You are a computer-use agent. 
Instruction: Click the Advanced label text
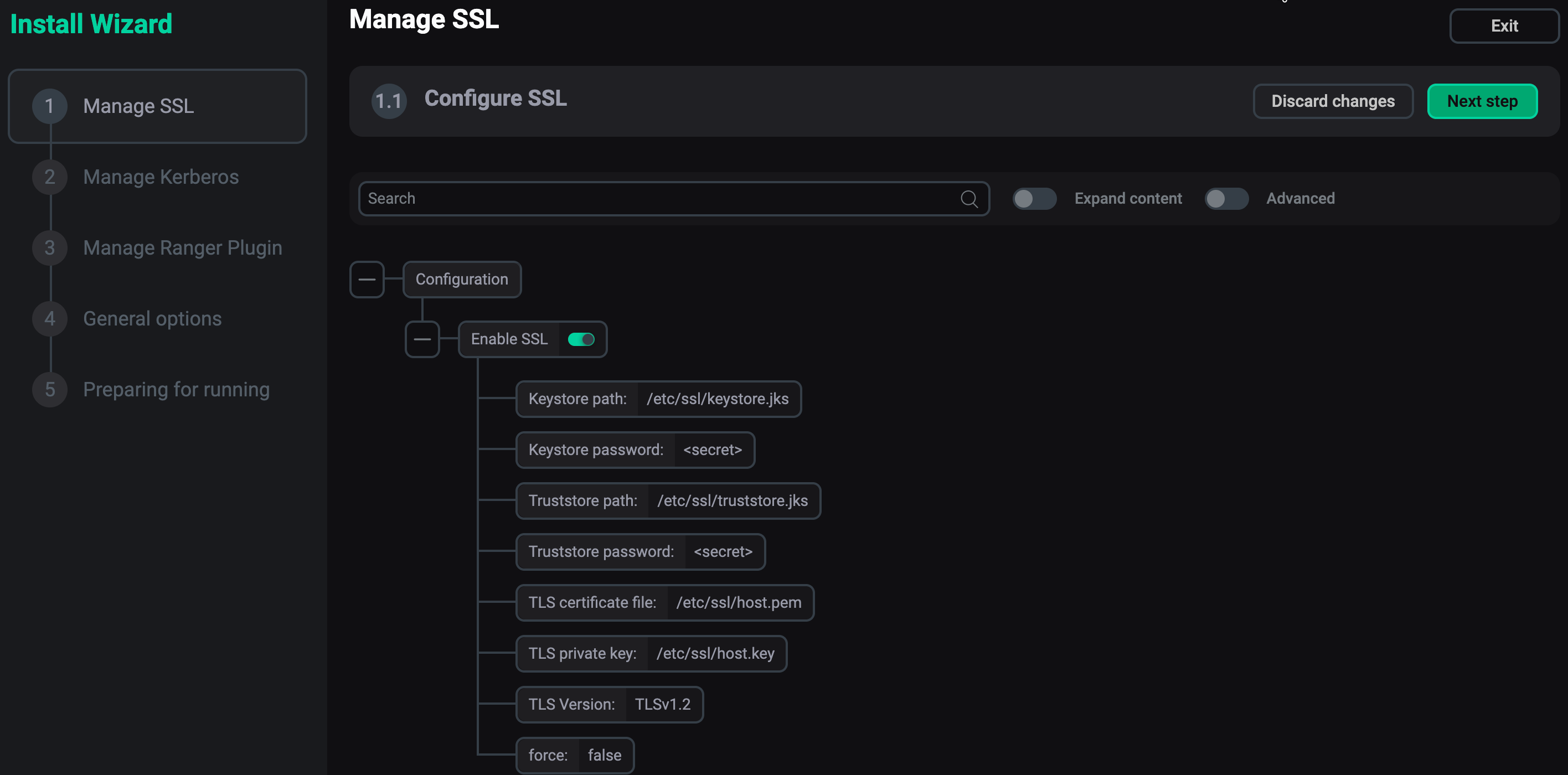tap(1301, 199)
